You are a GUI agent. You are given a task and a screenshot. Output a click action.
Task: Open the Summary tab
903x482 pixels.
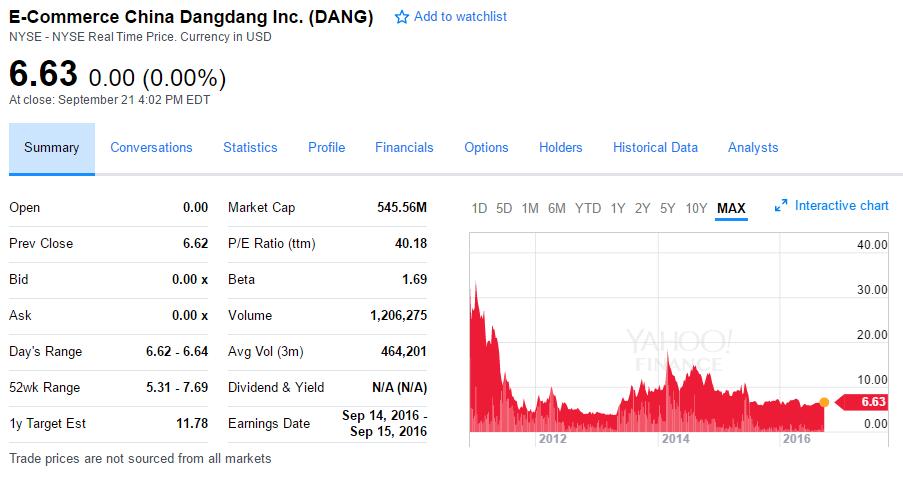pos(52,148)
